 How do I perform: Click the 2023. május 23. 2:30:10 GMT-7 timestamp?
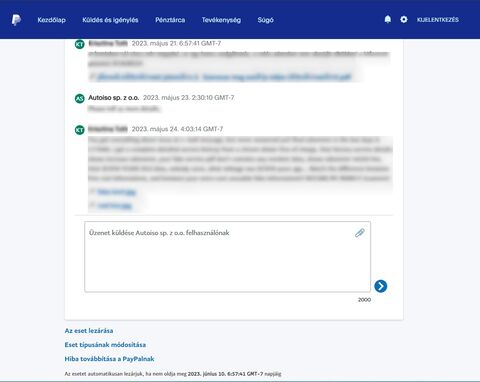click(189, 98)
